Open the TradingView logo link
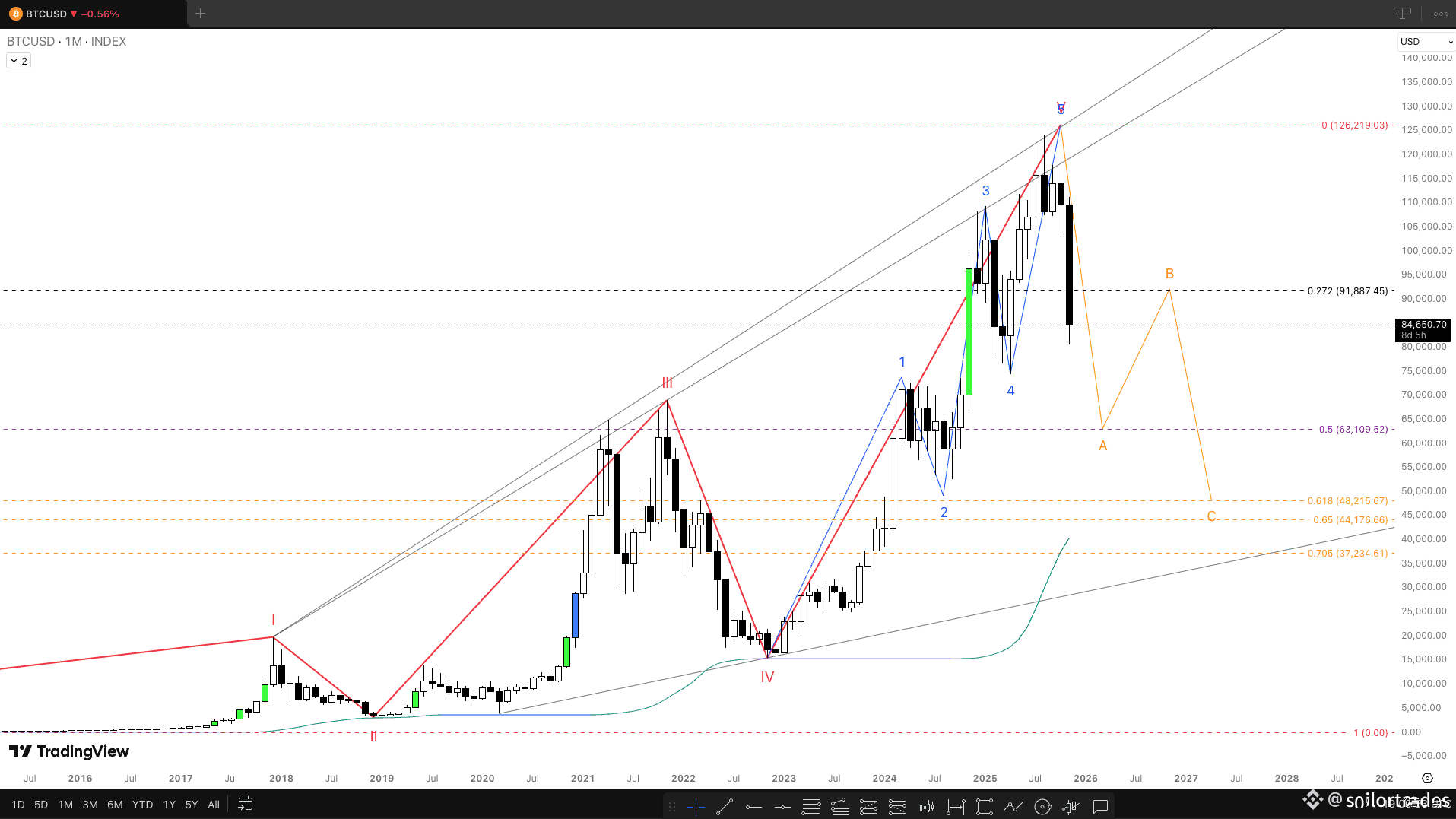This screenshot has height=819, width=1456. pyautogui.click(x=69, y=751)
